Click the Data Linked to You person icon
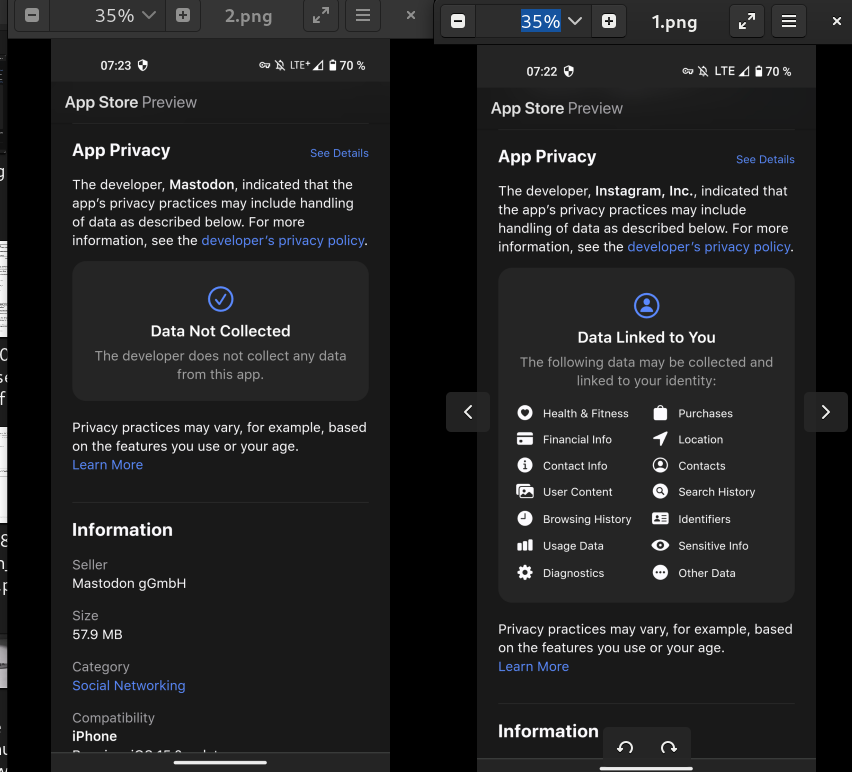 point(647,305)
